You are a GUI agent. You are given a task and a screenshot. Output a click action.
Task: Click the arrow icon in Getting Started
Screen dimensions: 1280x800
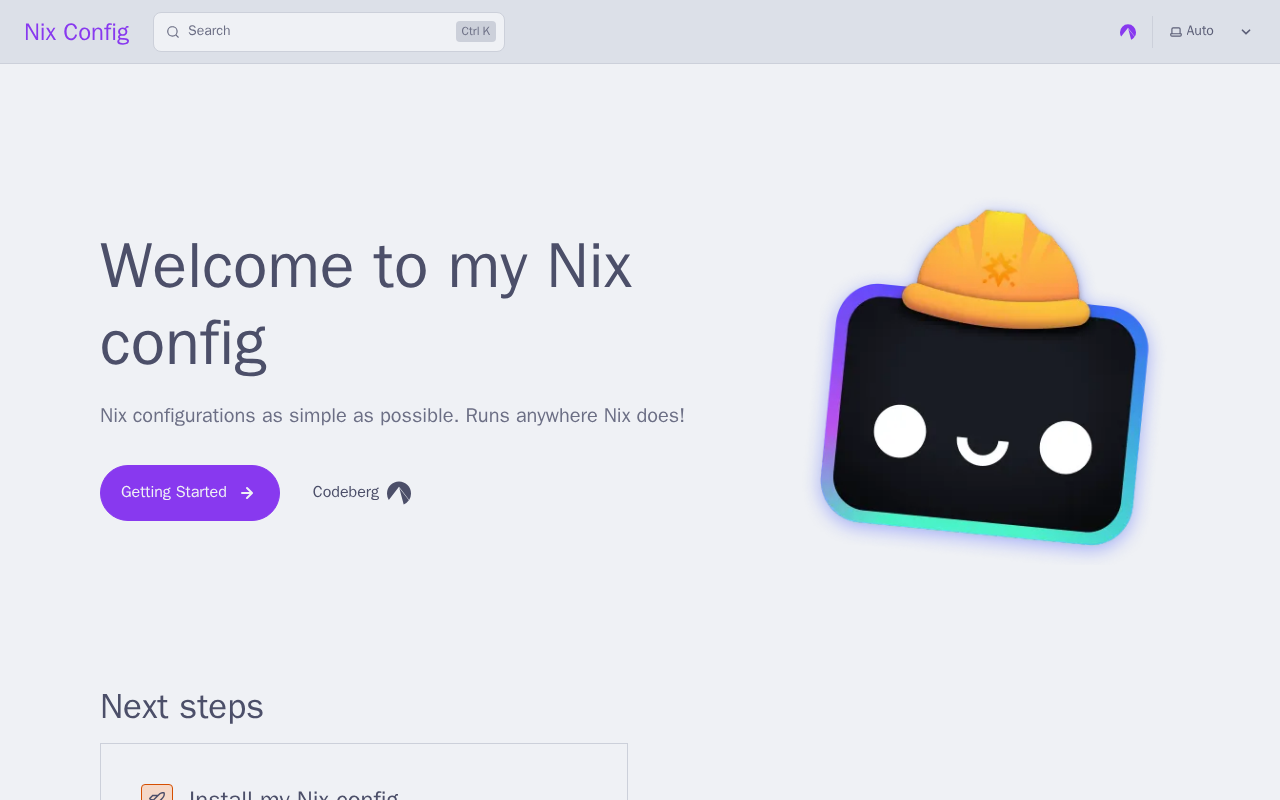pyautogui.click(x=247, y=493)
